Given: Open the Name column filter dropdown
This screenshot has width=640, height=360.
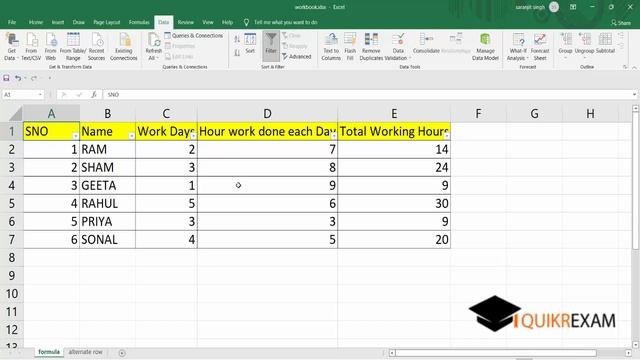Looking at the screenshot, I should click(x=131, y=136).
